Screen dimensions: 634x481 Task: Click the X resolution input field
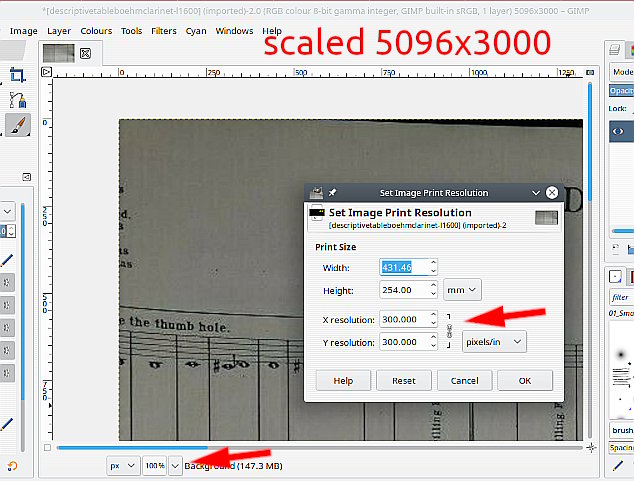(x=404, y=319)
